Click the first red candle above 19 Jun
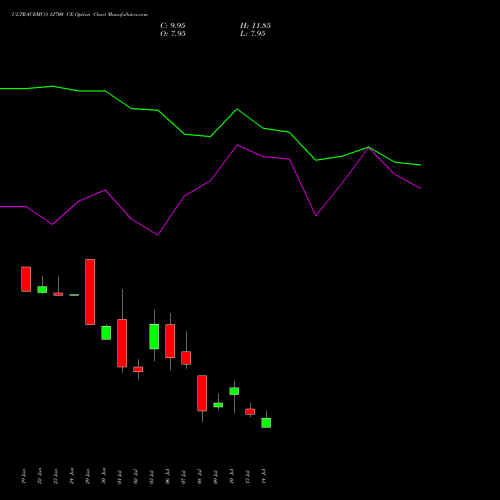The image size is (500, 500). [26, 279]
